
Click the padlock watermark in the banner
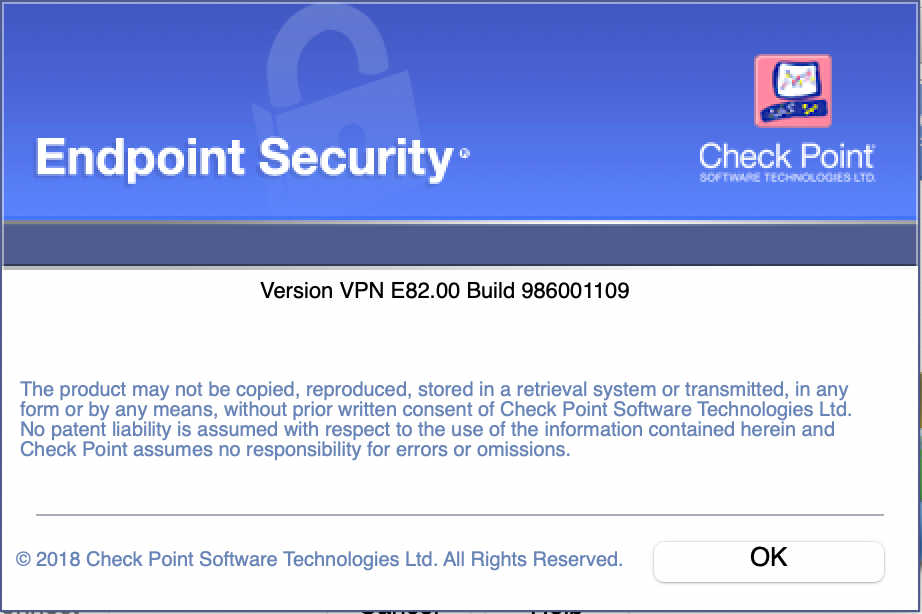tap(336, 112)
